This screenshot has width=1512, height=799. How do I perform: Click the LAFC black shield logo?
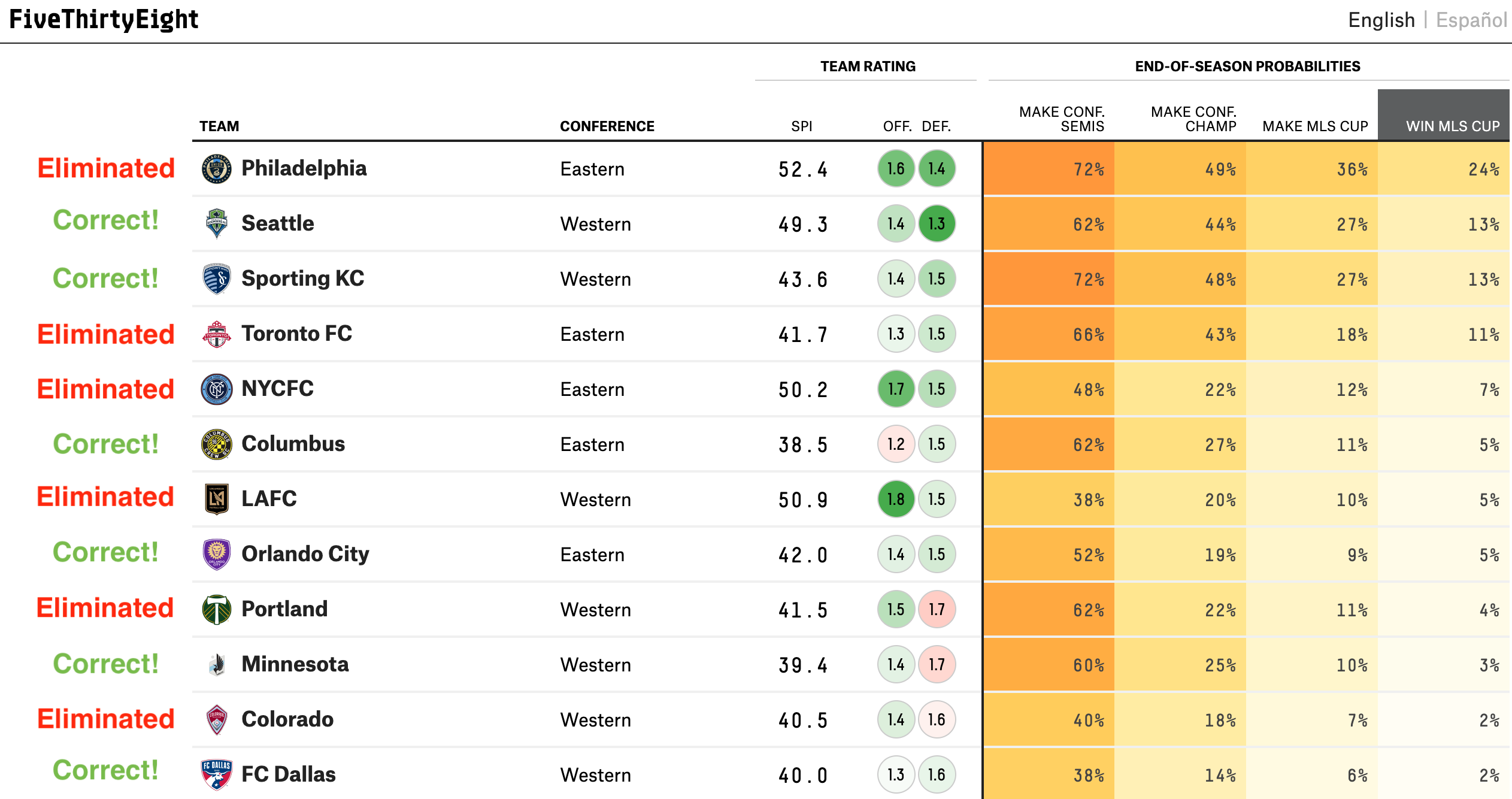pyautogui.click(x=216, y=500)
